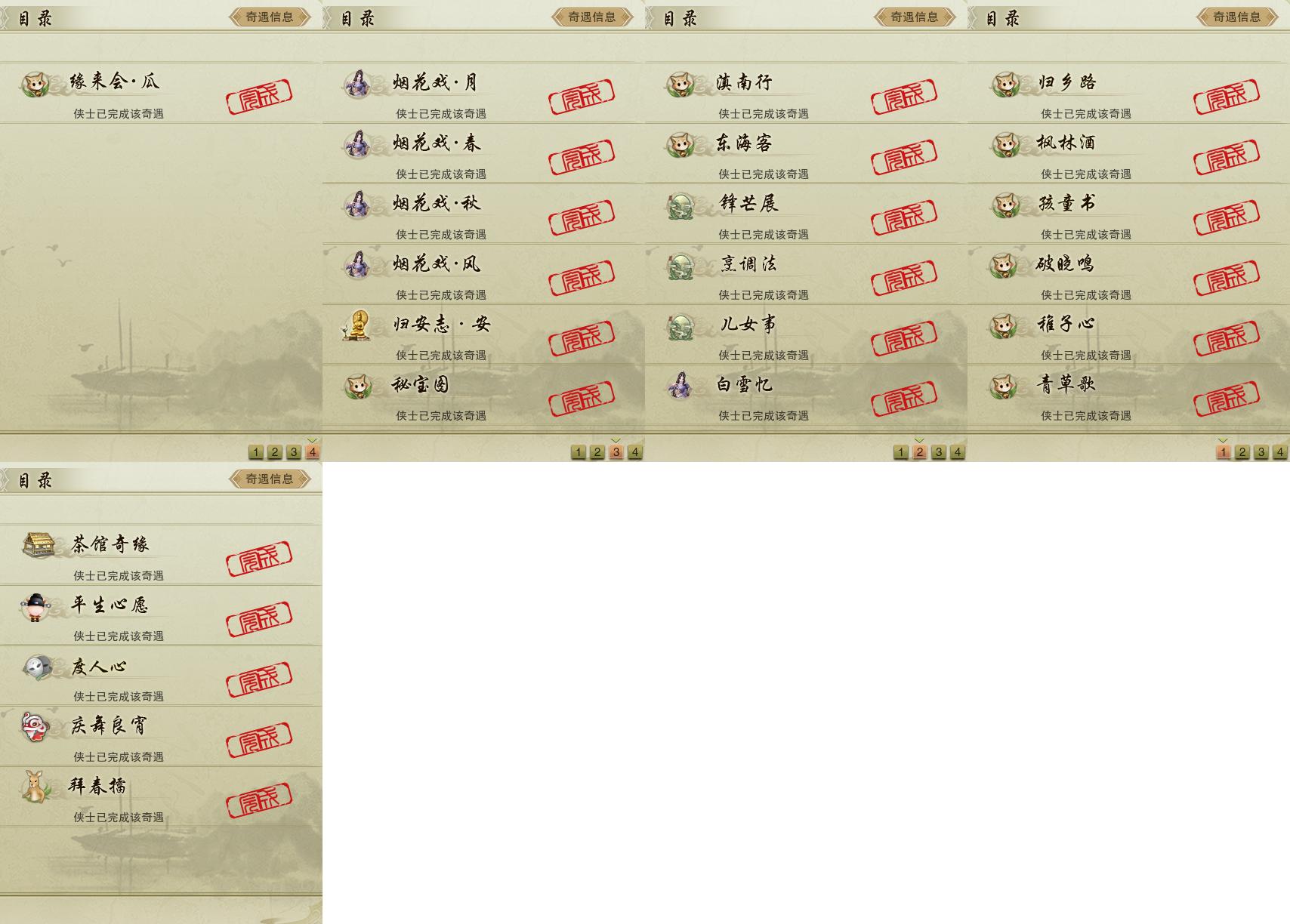
Task: Click the lion dance icon beside 庆舞良宵
Action: (35, 726)
